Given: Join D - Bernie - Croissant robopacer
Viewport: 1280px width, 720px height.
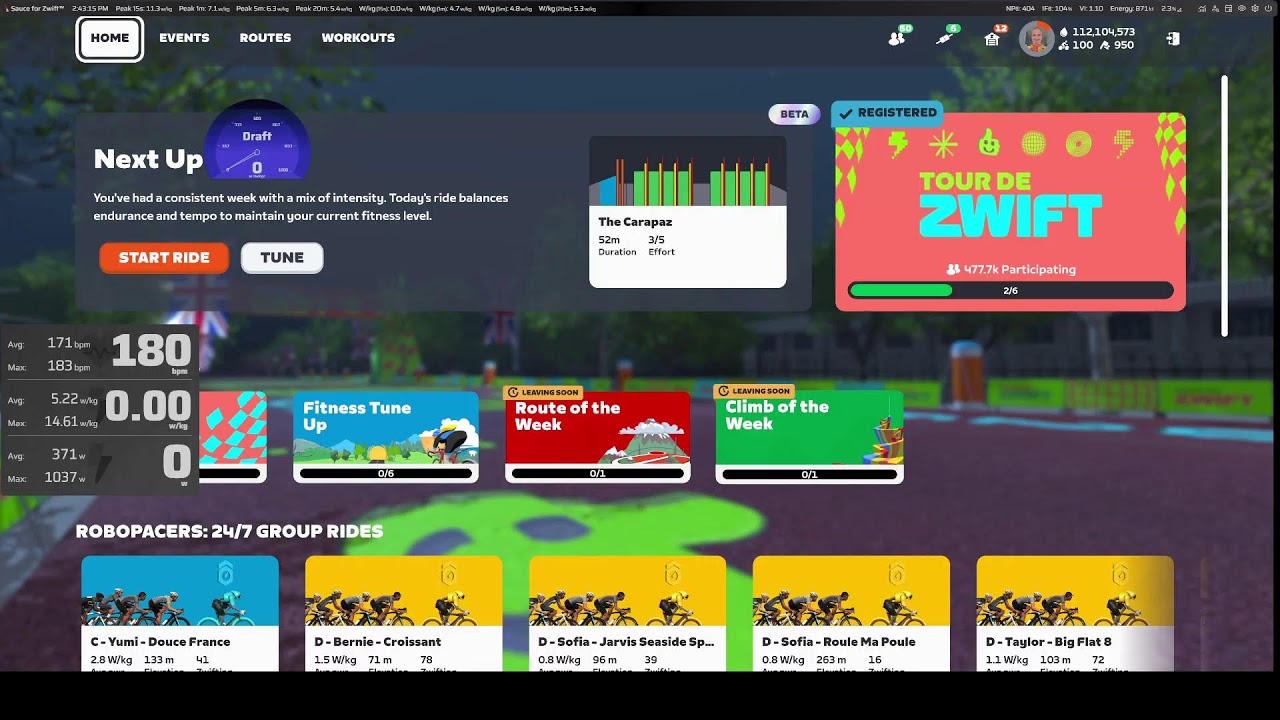Looking at the screenshot, I should click(x=403, y=614).
